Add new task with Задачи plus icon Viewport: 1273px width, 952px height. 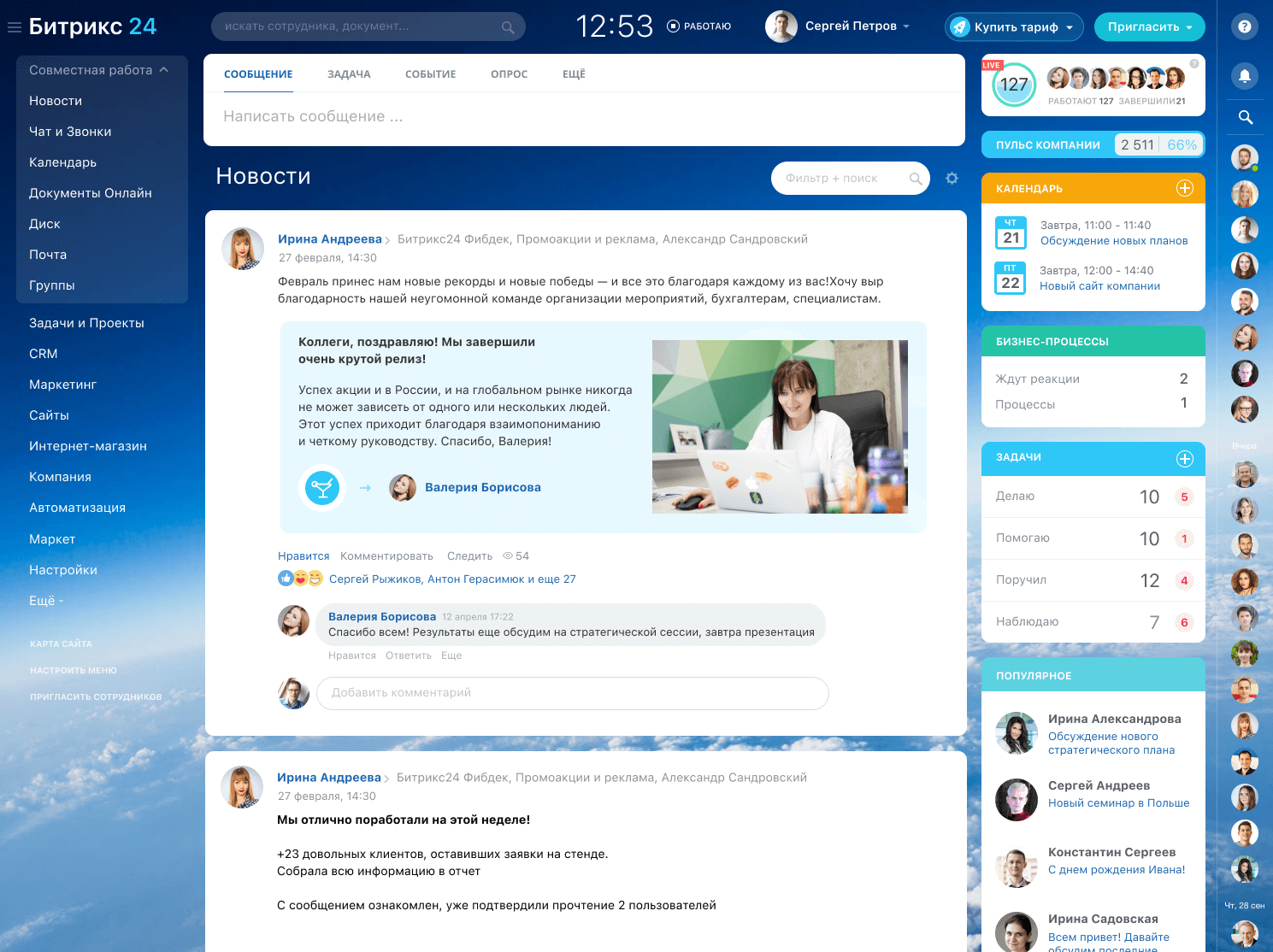pyautogui.click(x=1184, y=459)
